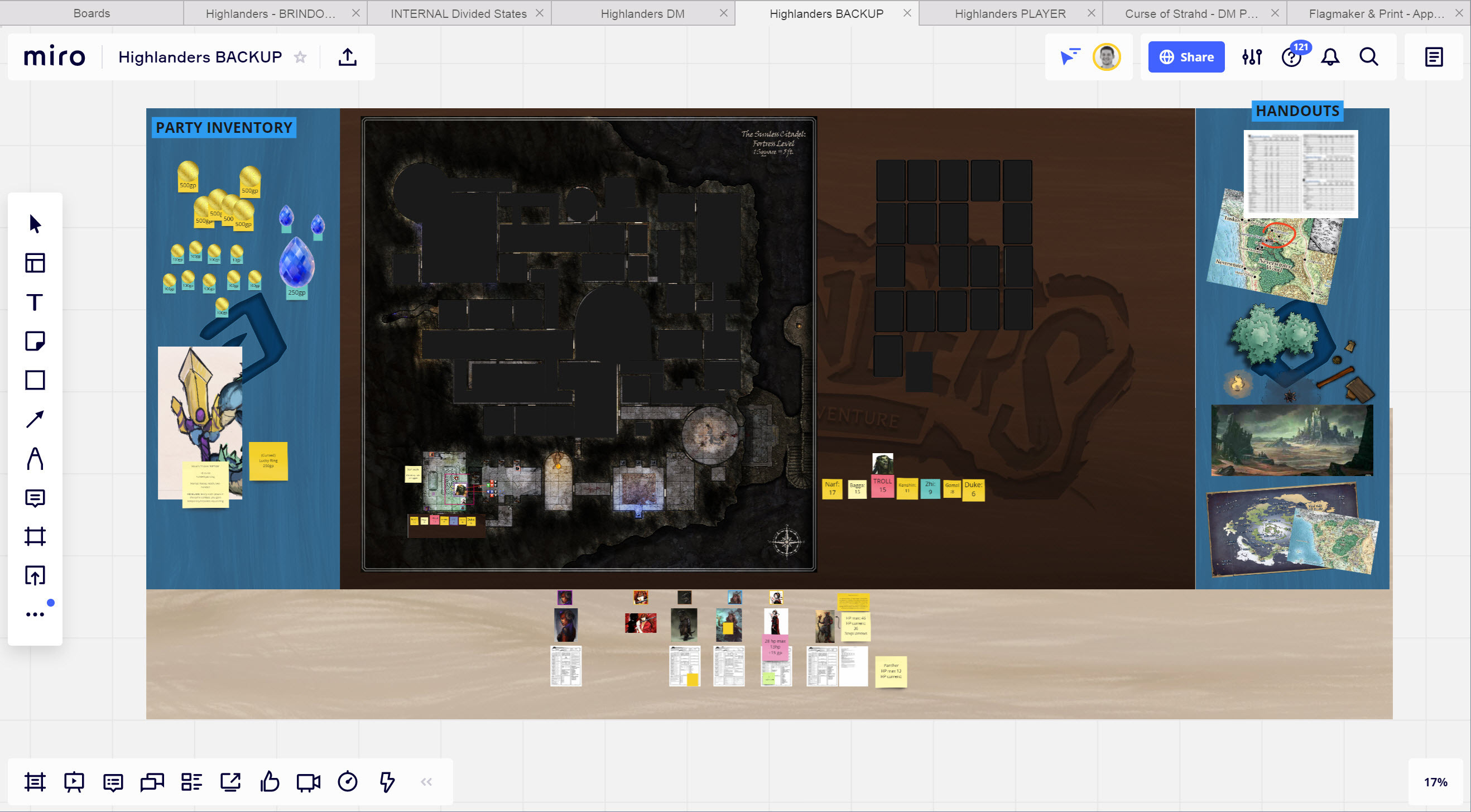Image resolution: width=1471 pixels, height=812 pixels.
Task: Open help with 121 badge
Action: [x=1292, y=56]
